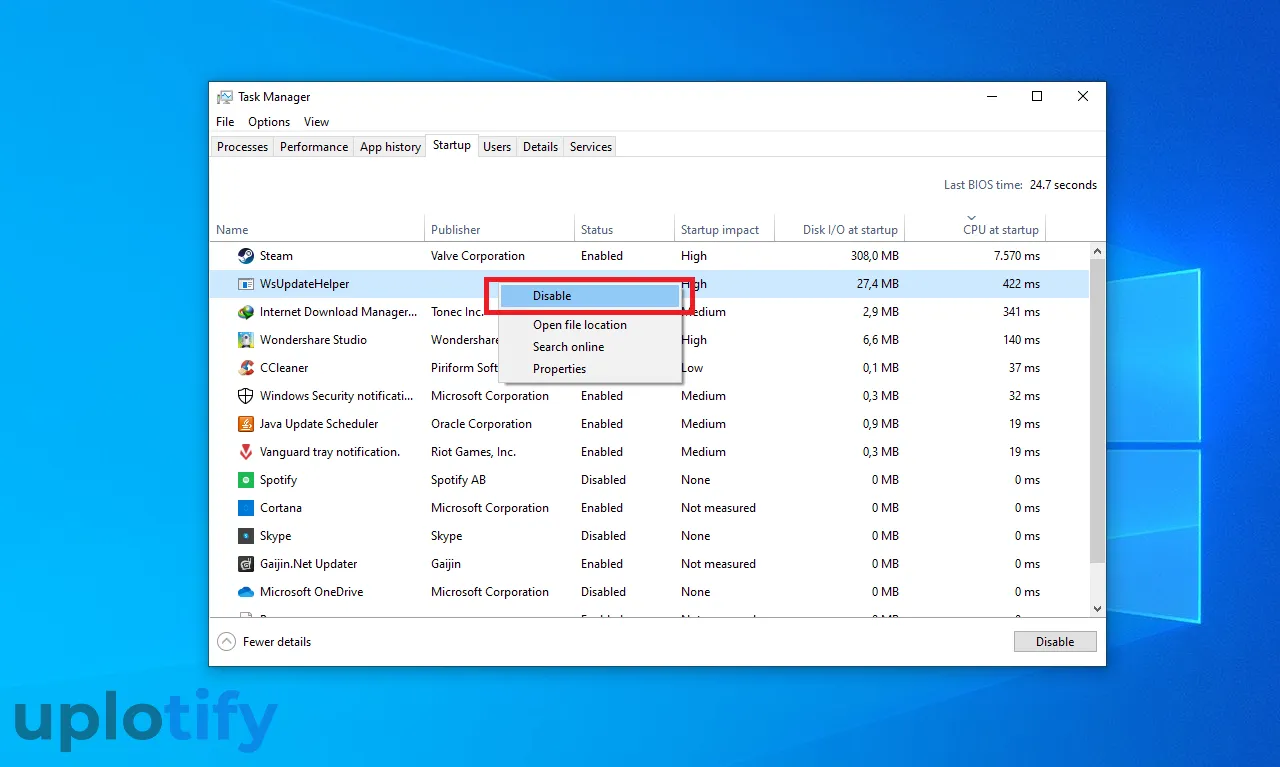This screenshot has height=767, width=1280.
Task: Click the Skype icon
Action: click(246, 536)
